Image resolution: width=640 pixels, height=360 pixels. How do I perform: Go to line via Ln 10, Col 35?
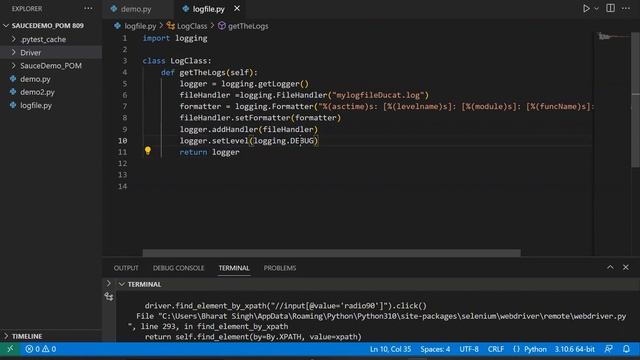[390, 349]
